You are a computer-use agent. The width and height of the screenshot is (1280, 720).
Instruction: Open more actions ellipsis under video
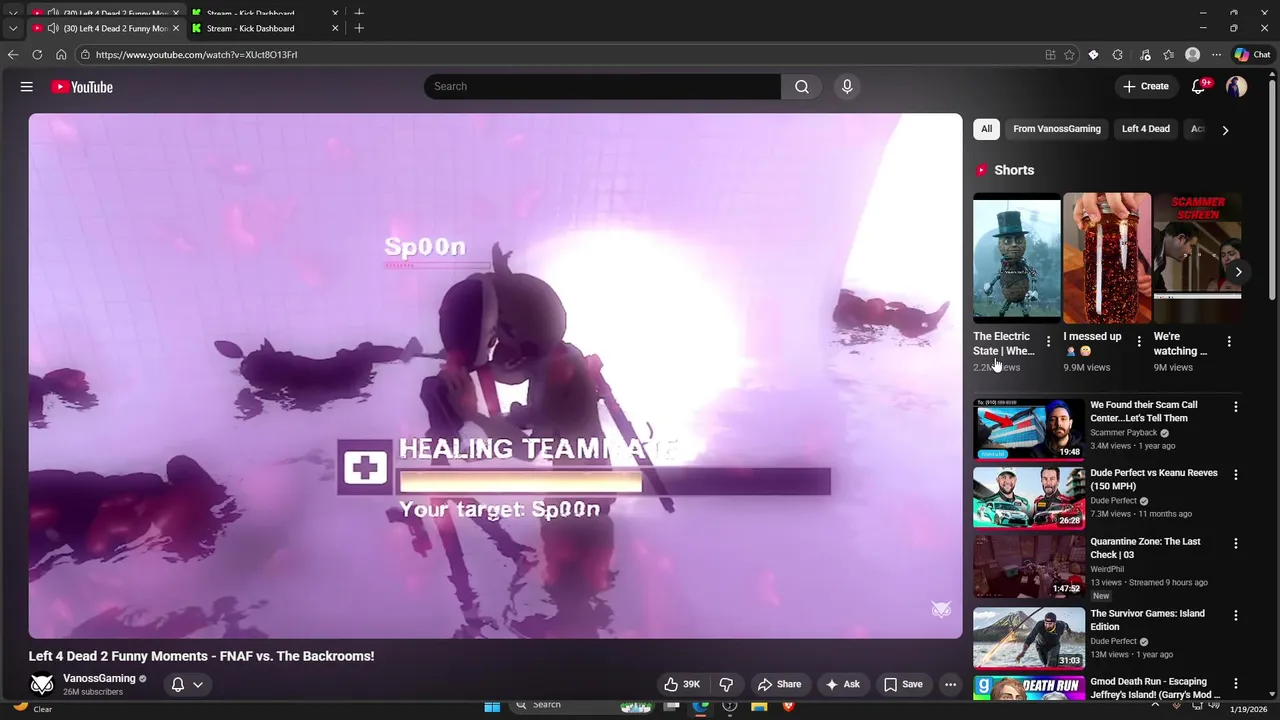950,684
